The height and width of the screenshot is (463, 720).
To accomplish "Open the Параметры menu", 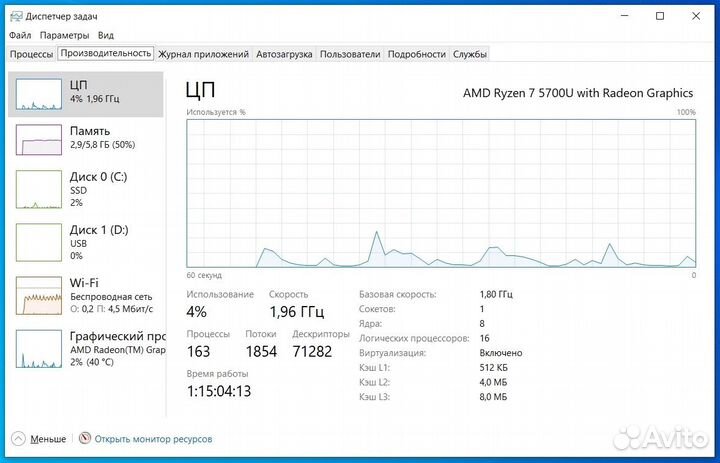I will pyautogui.click(x=64, y=35).
